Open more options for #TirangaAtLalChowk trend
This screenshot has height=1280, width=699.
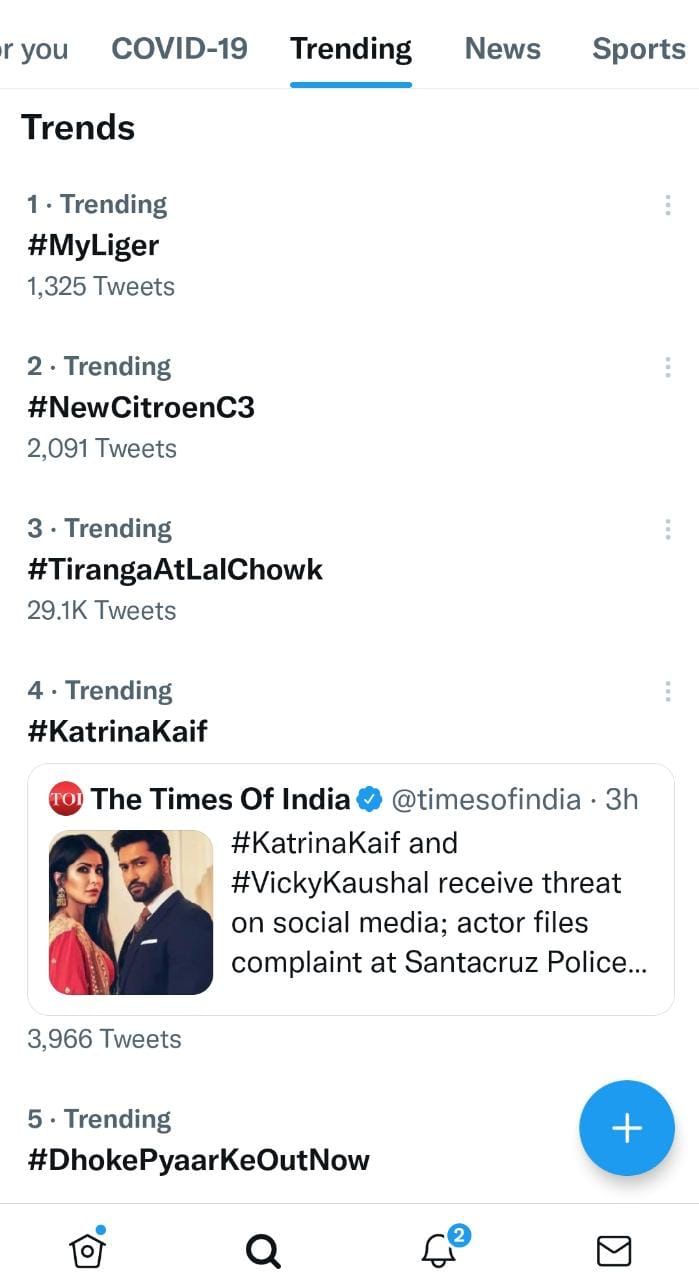click(667, 529)
